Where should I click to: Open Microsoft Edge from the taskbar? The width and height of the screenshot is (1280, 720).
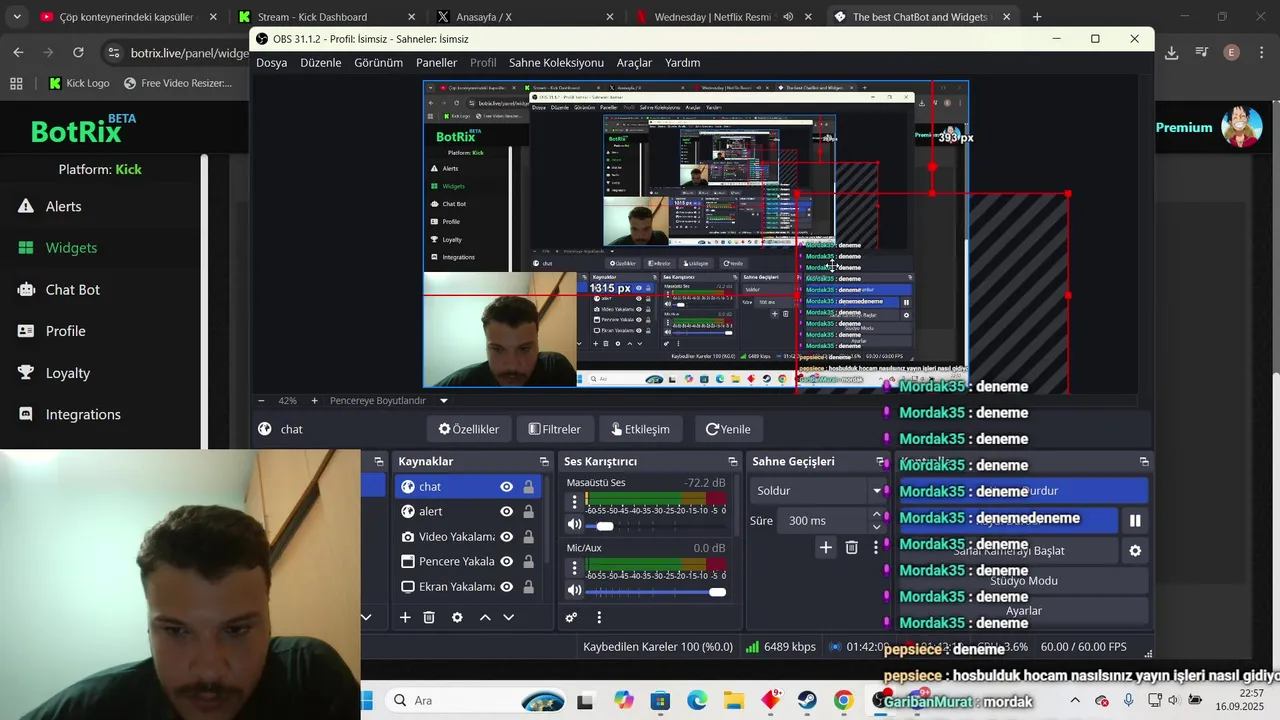click(697, 700)
